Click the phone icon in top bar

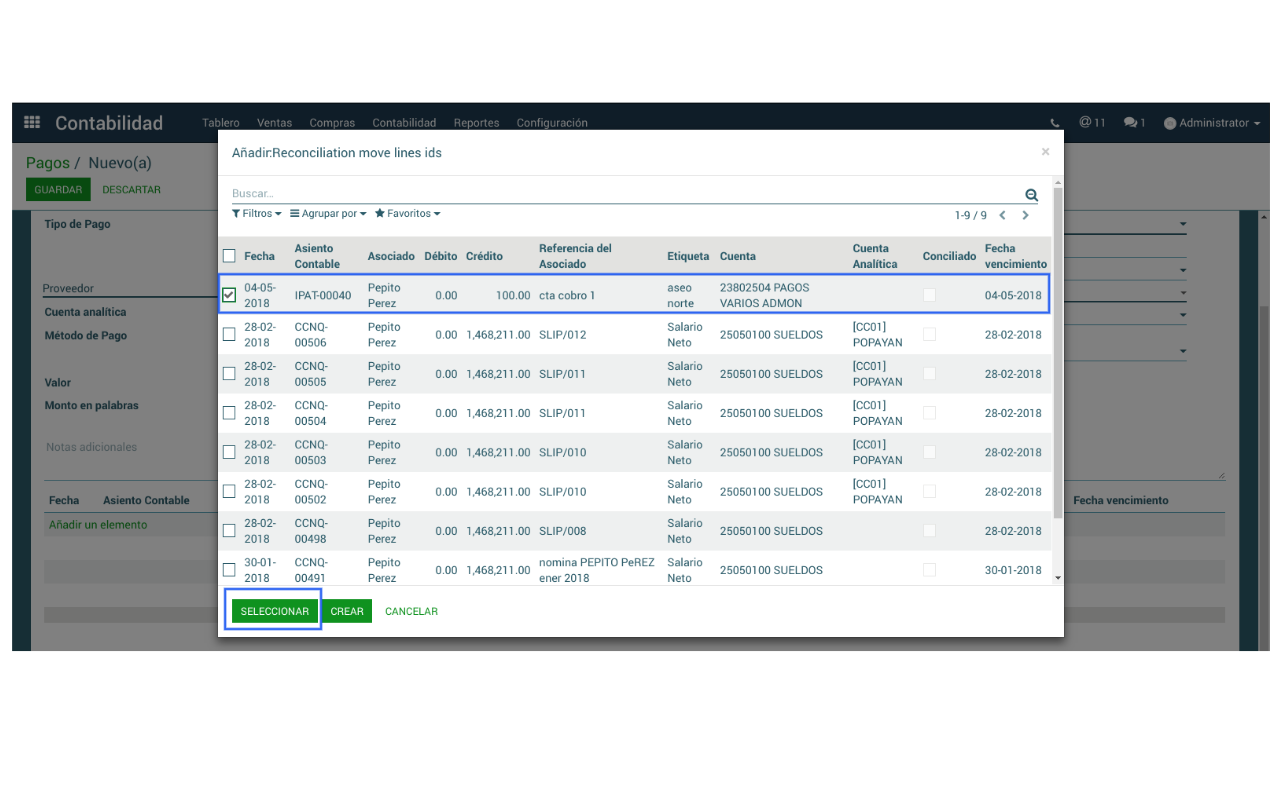click(x=1055, y=123)
